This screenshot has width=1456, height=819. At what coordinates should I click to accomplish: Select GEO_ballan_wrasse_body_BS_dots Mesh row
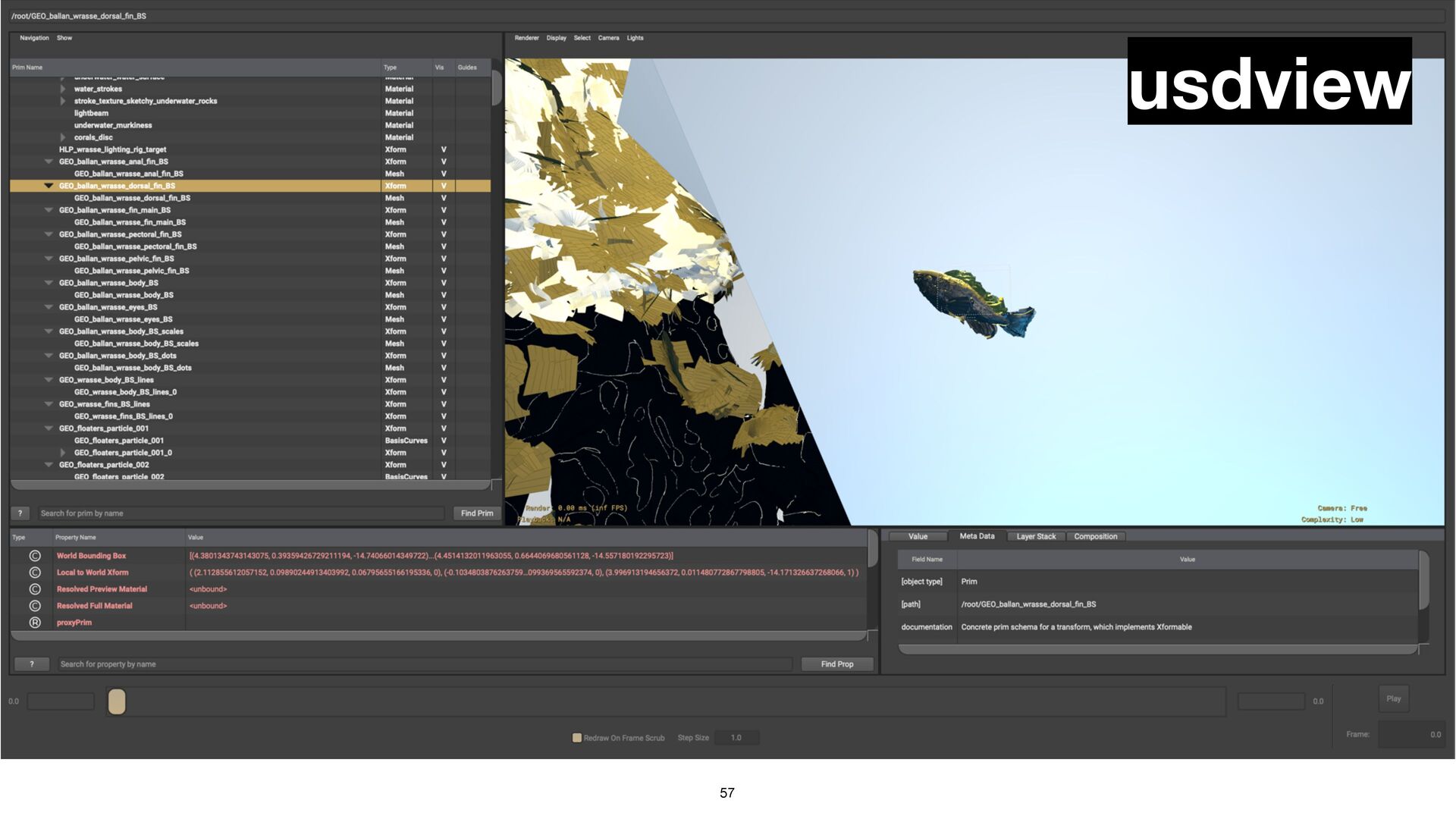coord(250,368)
